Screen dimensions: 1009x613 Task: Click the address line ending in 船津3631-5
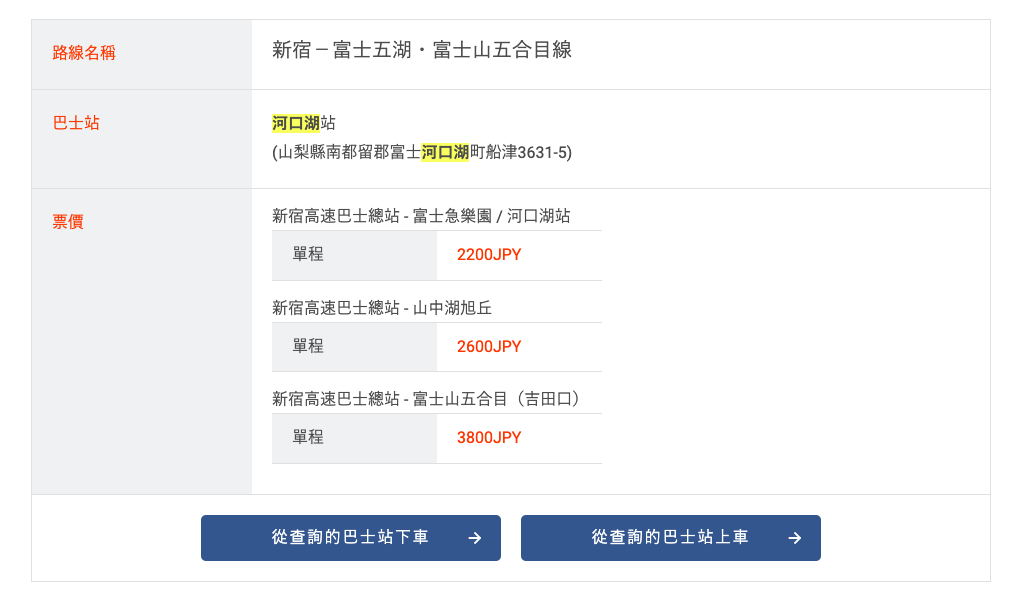(422, 153)
